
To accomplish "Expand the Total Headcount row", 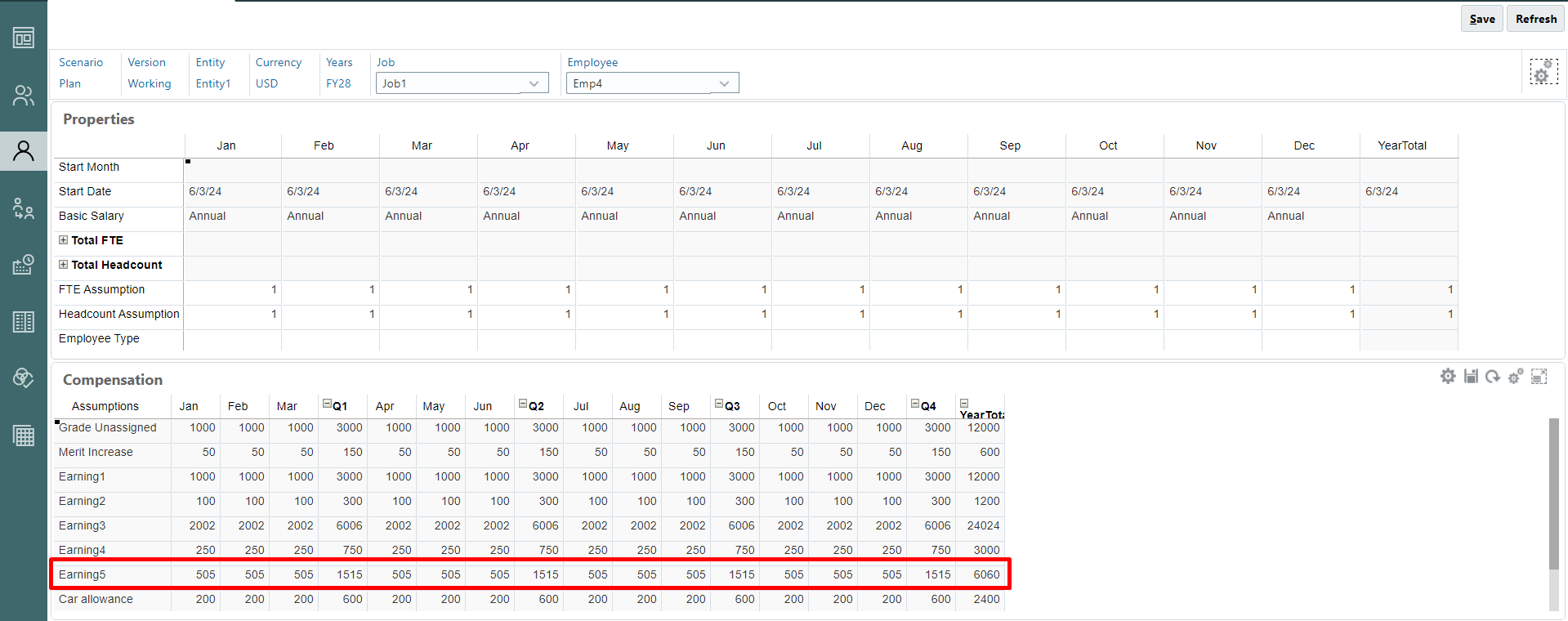I will point(63,265).
